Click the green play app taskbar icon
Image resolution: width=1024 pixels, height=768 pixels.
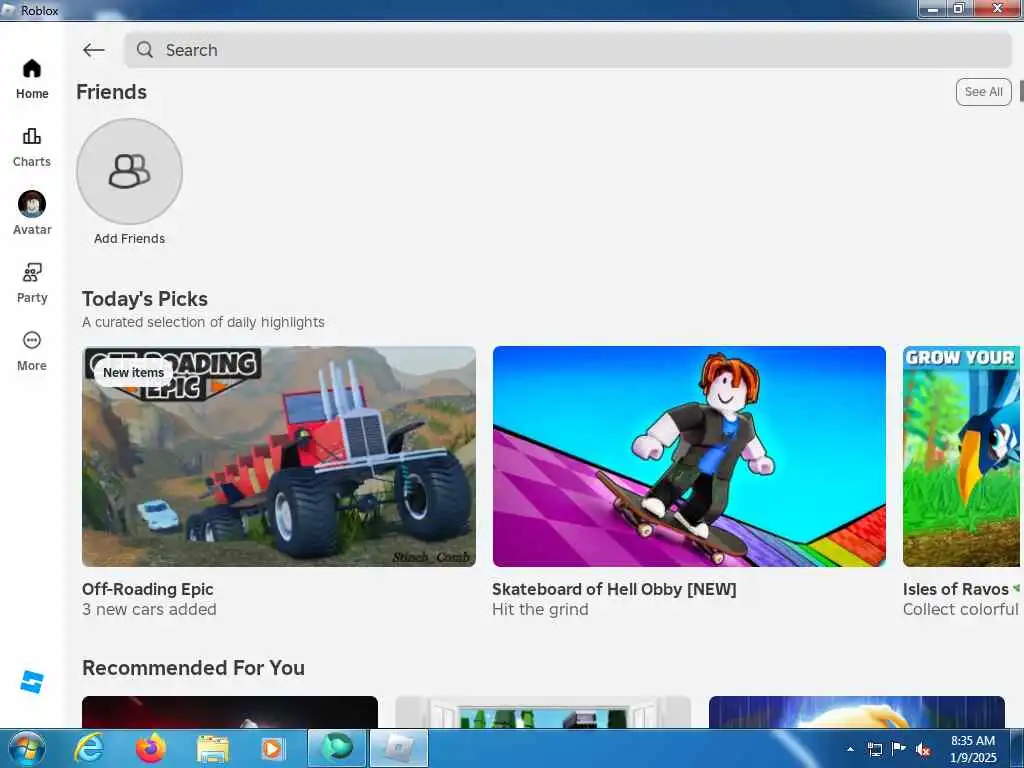336,748
